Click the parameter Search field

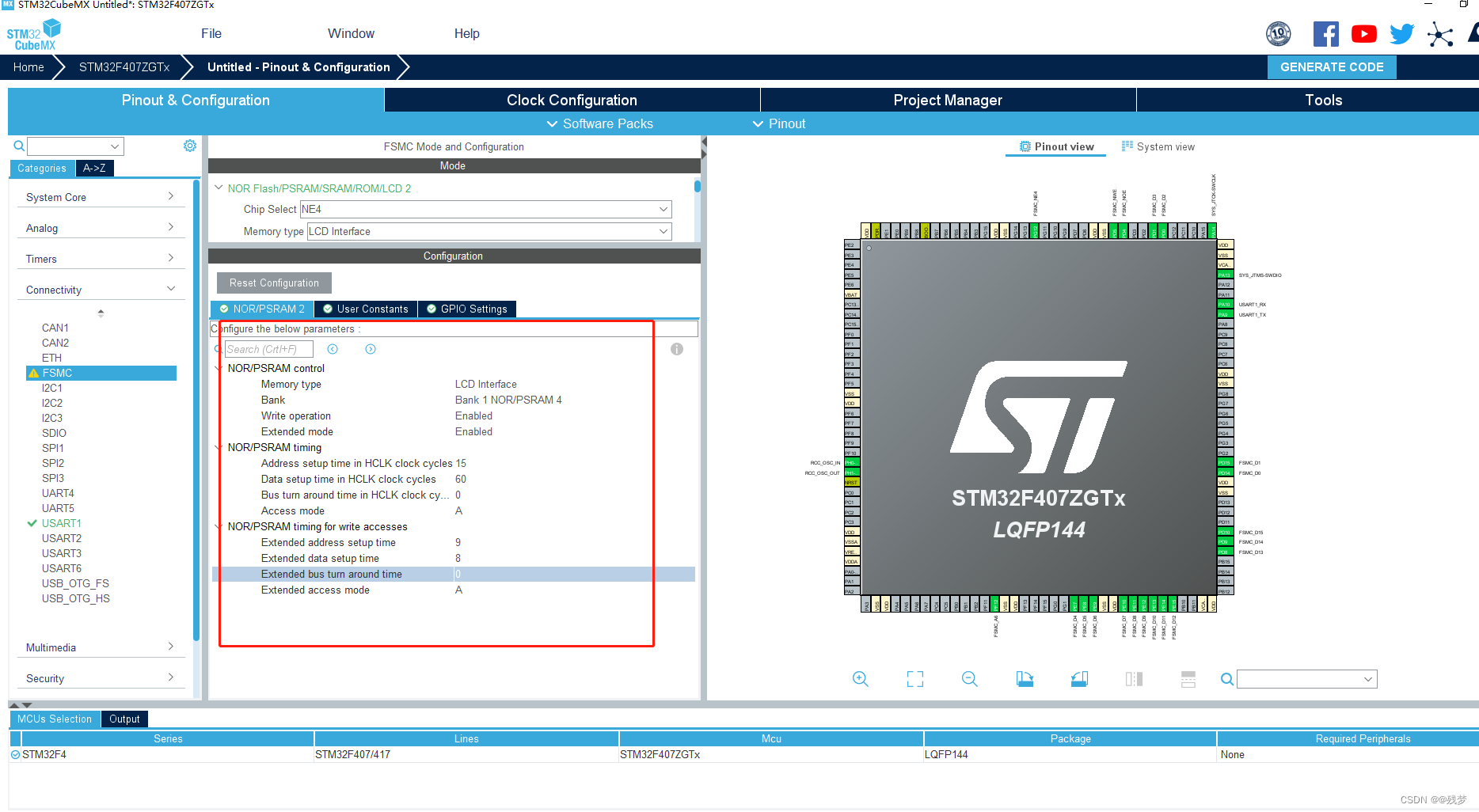[x=268, y=348]
